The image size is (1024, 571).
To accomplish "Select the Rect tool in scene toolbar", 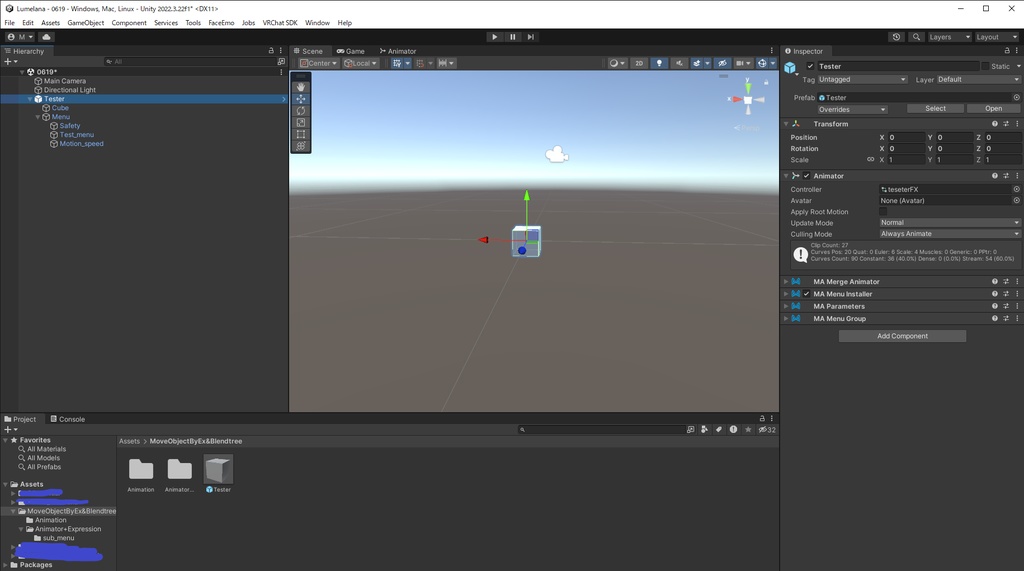I will (300, 134).
